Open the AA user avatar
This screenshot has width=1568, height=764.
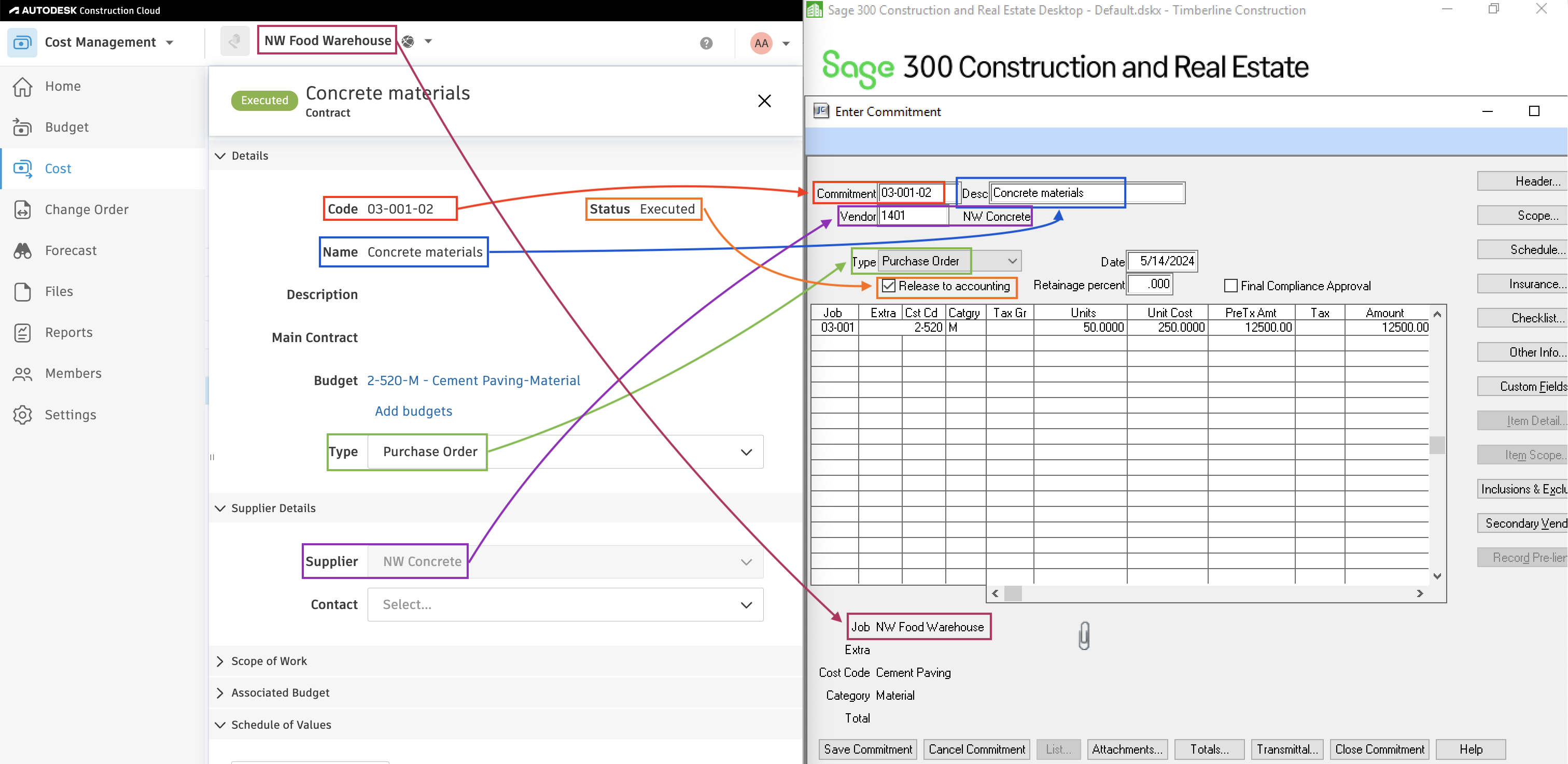[x=761, y=43]
